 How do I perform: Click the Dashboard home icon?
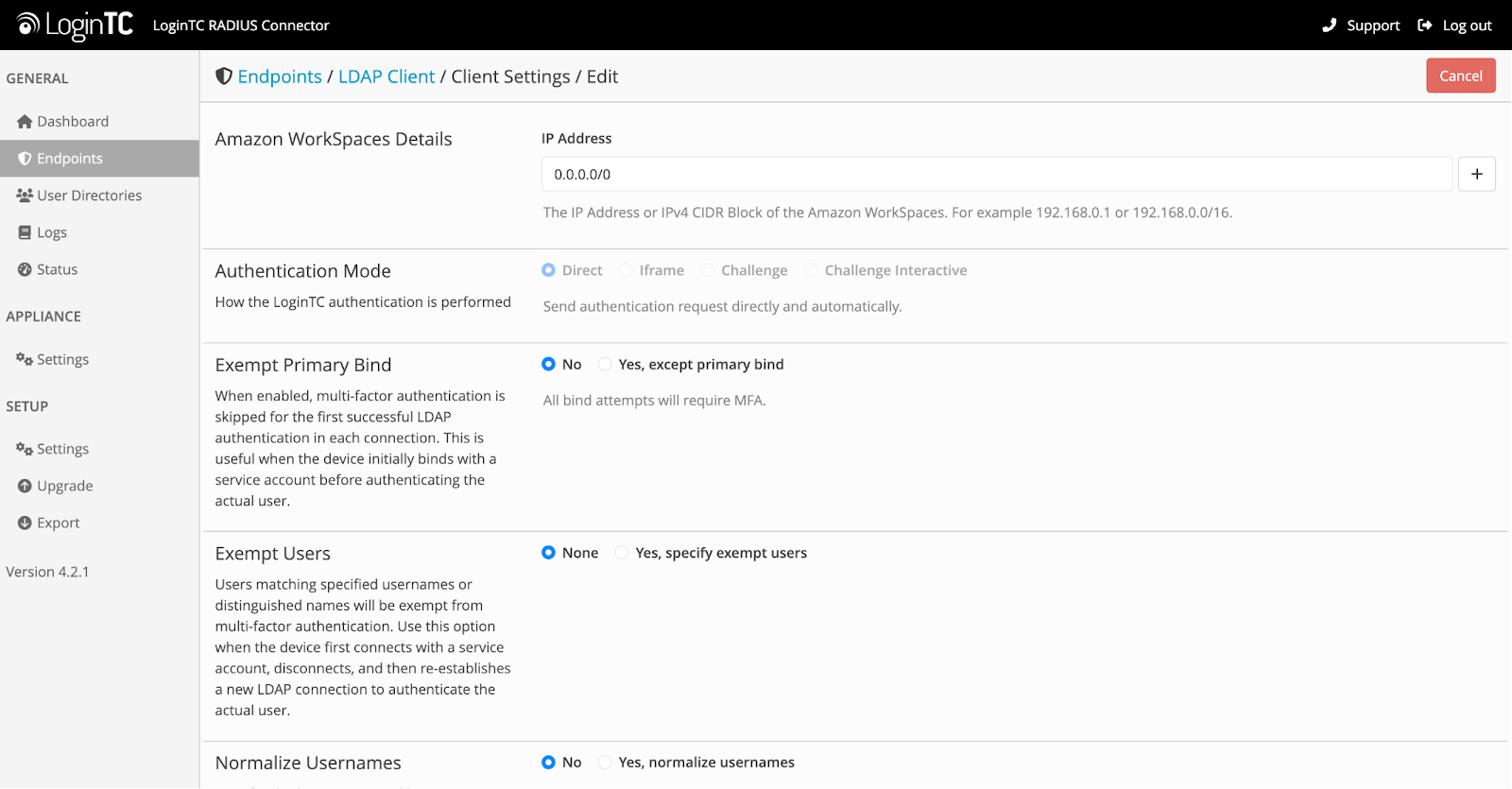[x=25, y=121]
